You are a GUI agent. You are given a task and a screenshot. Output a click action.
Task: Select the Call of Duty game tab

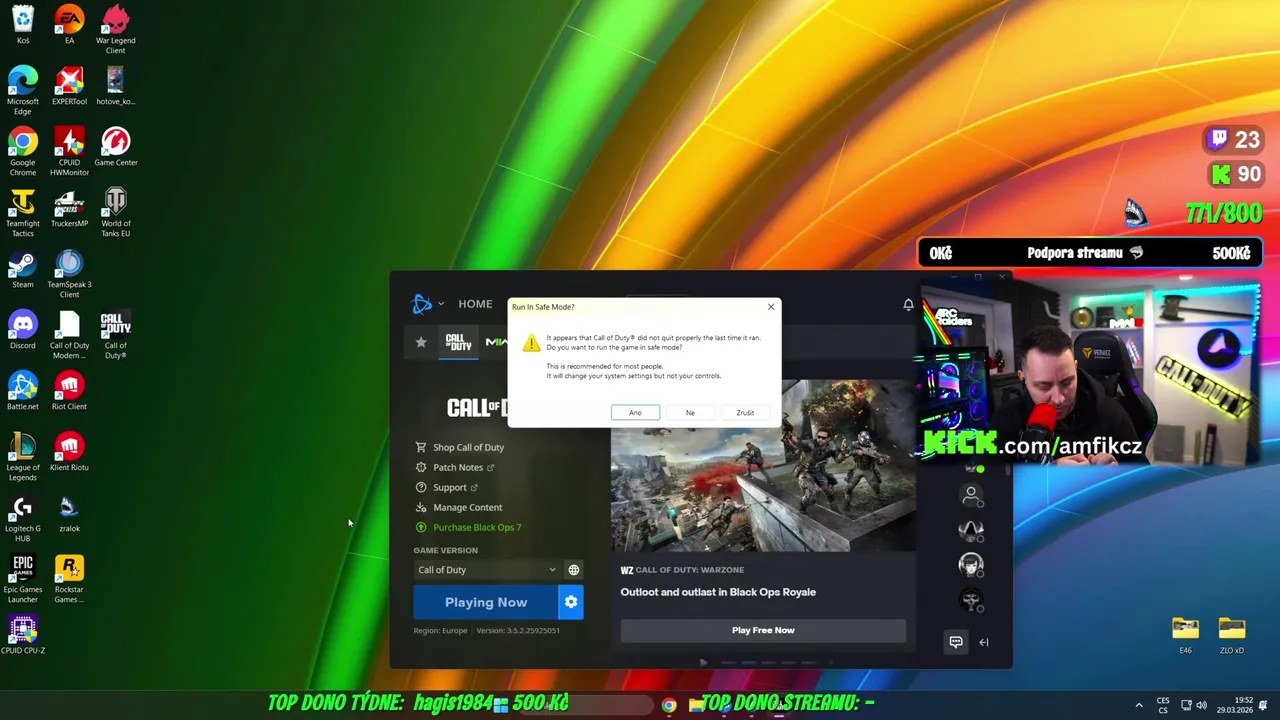[459, 342]
